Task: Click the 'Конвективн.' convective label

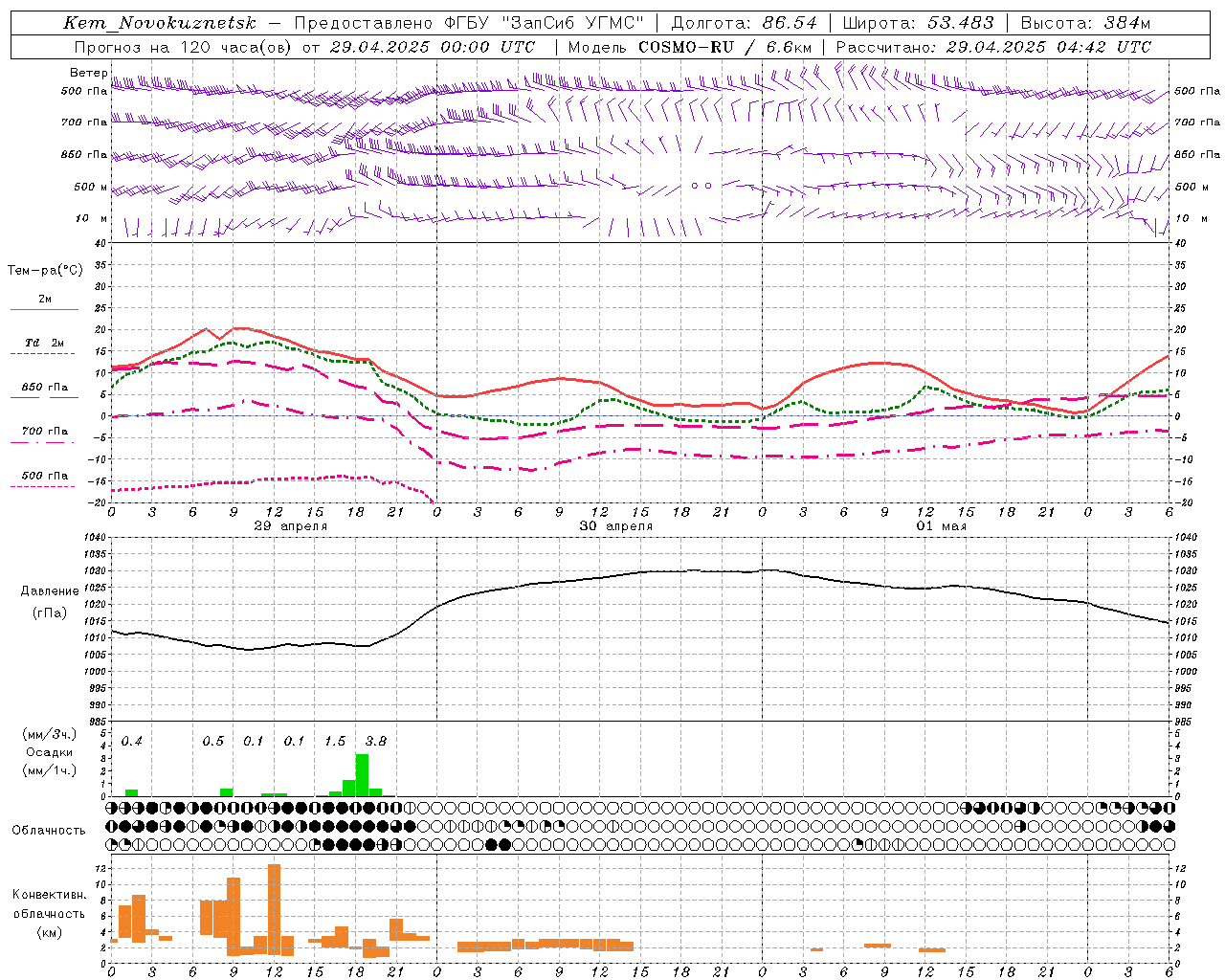Action: pyautogui.click(x=49, y=895)
